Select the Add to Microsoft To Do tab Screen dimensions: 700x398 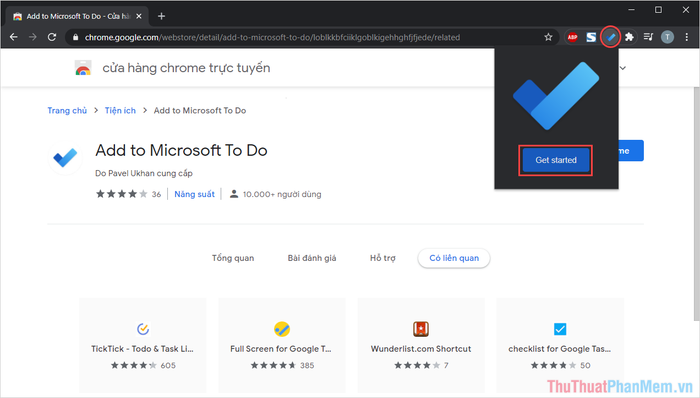pyautogui.click(x=77, y=16)
